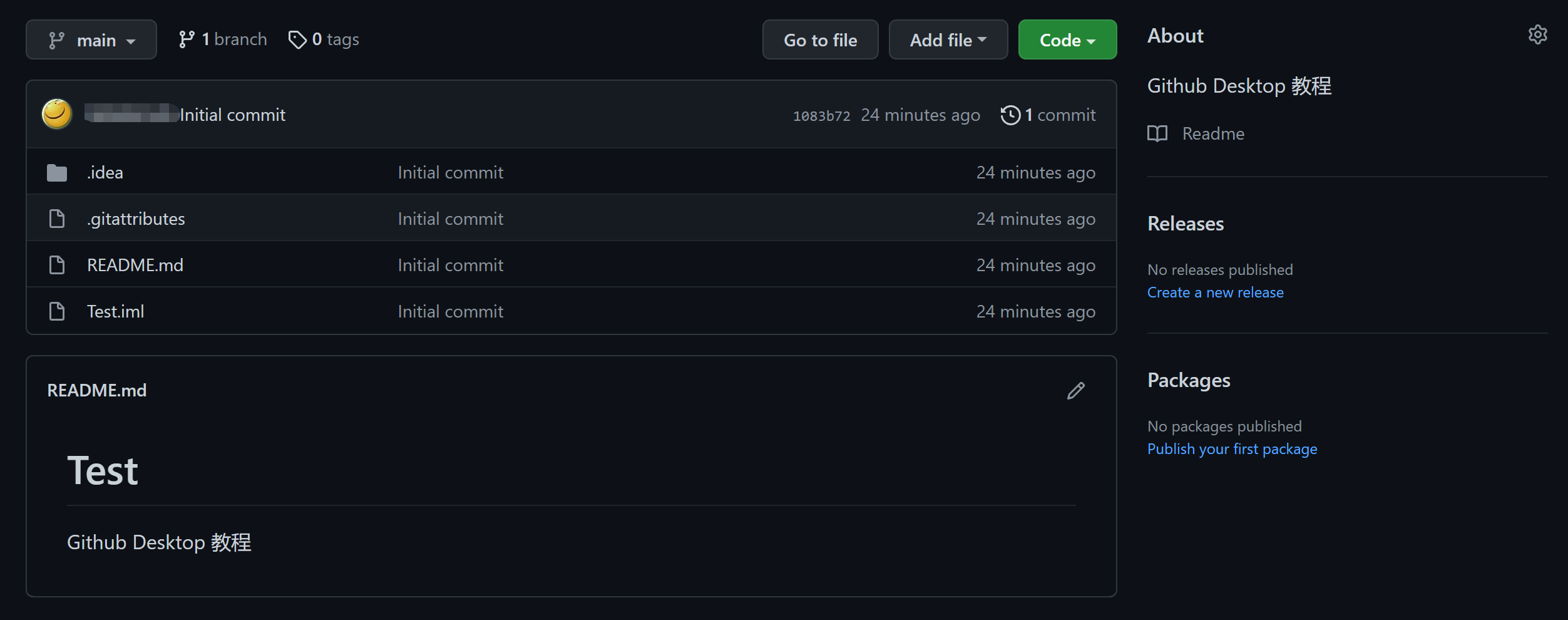Open the About settings gear icon
The width and height of the screenshot is (1568, 620).
(x=1537, y=35)
